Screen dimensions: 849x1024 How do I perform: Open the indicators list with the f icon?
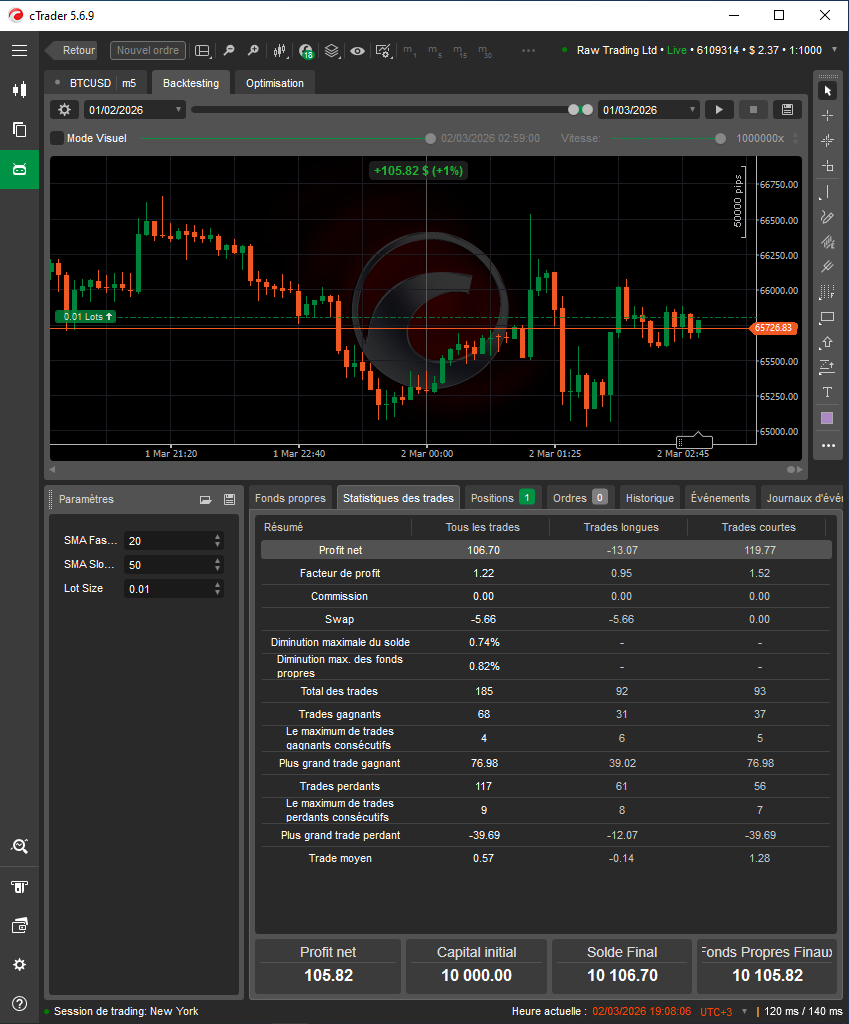pos(305,51)
